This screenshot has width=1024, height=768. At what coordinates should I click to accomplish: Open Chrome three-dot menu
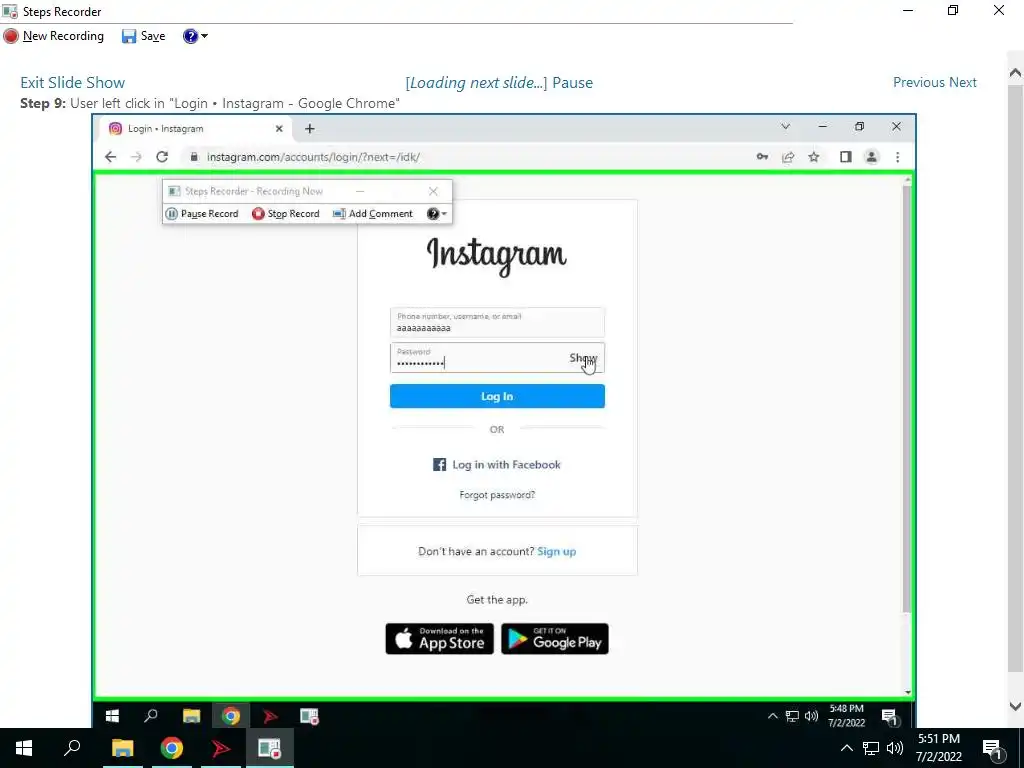coord(898,157)
